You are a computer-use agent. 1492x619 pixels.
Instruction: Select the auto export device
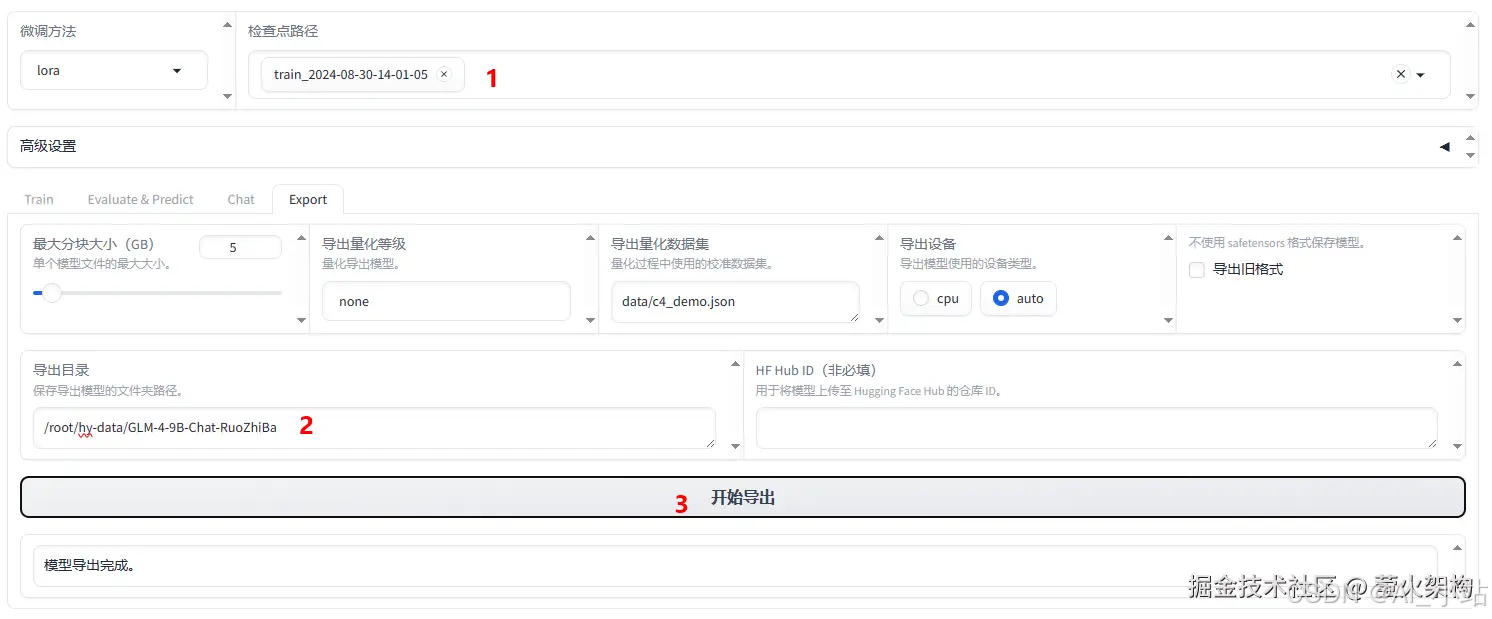point(1018,299)
